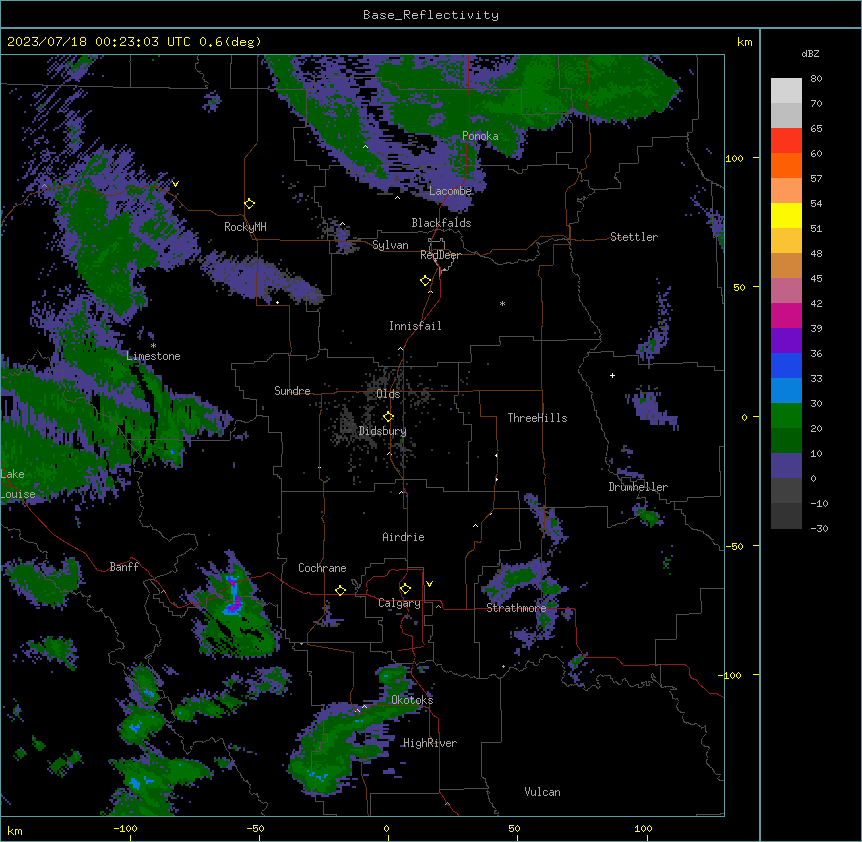Select the Vulcan label
Viewport: 862px width, 842px height.
tap(543, 792)
